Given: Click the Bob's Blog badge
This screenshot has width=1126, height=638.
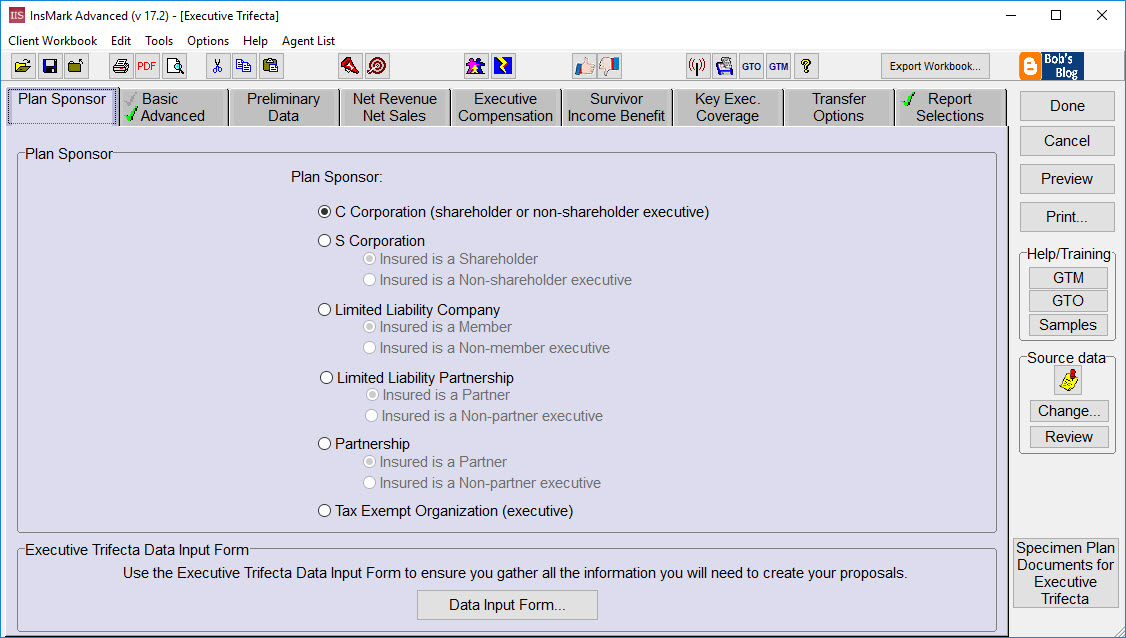Looking at the screenshot, I should click(x=1051, y=66).
